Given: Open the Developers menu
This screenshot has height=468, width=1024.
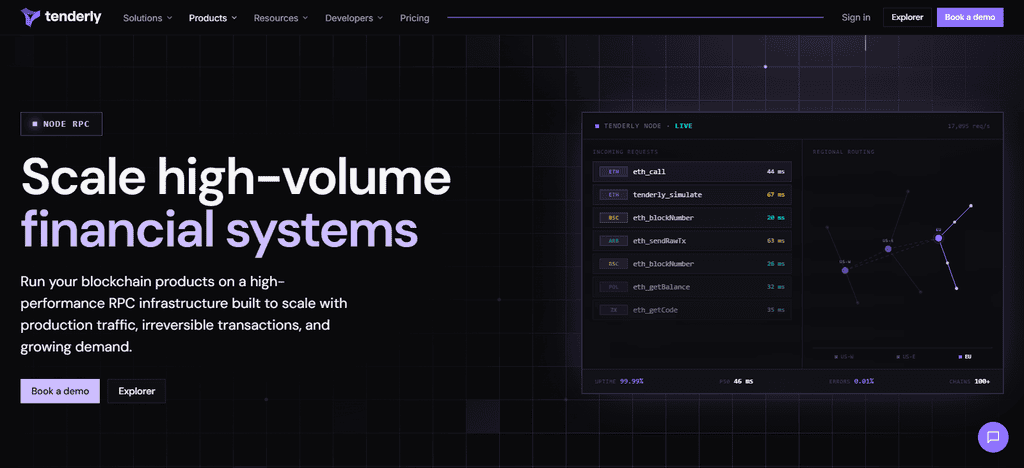Looking at the screenshot, I should pyautogui.click(x=354, y=18).
